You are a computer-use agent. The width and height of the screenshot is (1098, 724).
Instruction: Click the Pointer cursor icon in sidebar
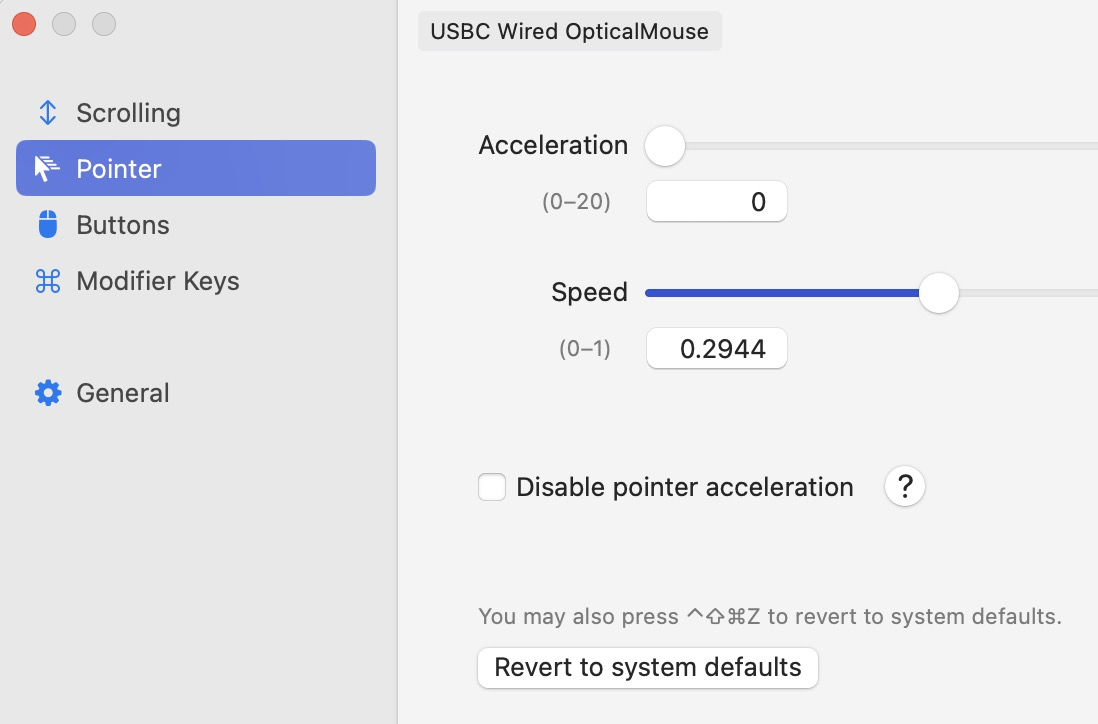click(x=47, y=168)
